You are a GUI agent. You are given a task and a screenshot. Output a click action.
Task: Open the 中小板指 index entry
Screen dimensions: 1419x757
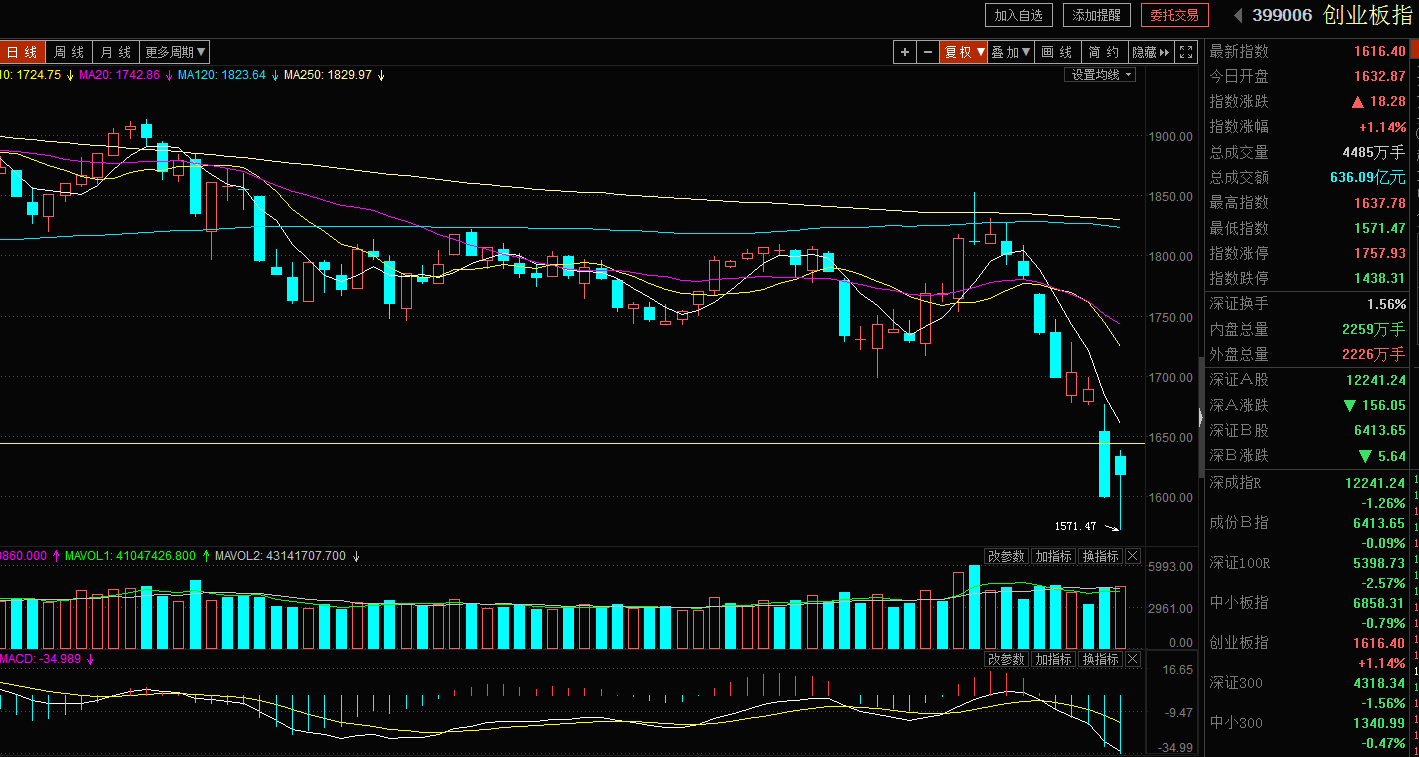(1308, 612)
